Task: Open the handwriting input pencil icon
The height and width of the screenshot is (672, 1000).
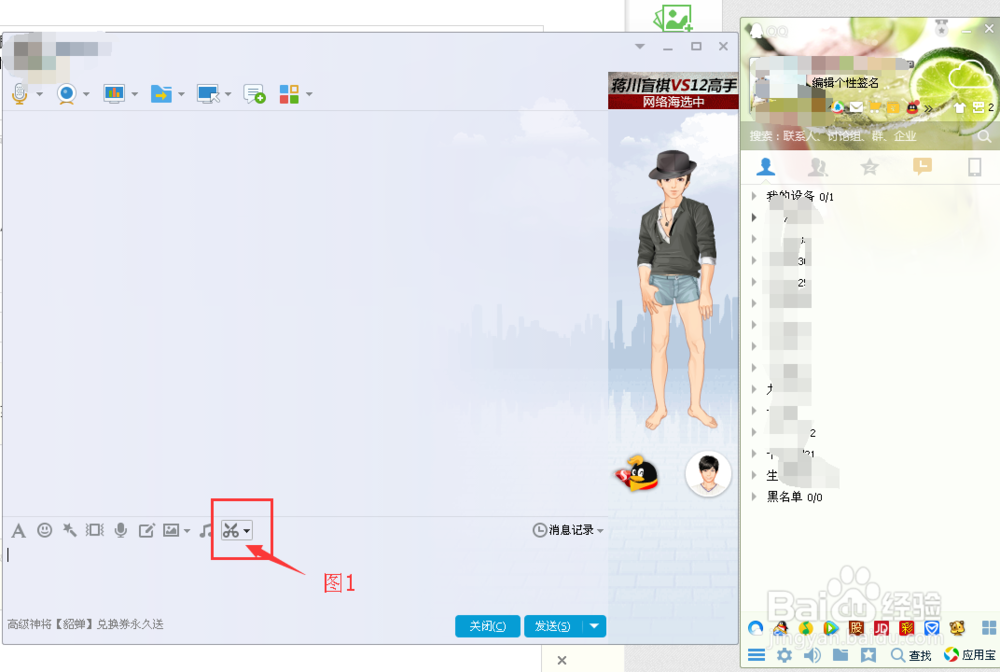Action: pos(146,530)
